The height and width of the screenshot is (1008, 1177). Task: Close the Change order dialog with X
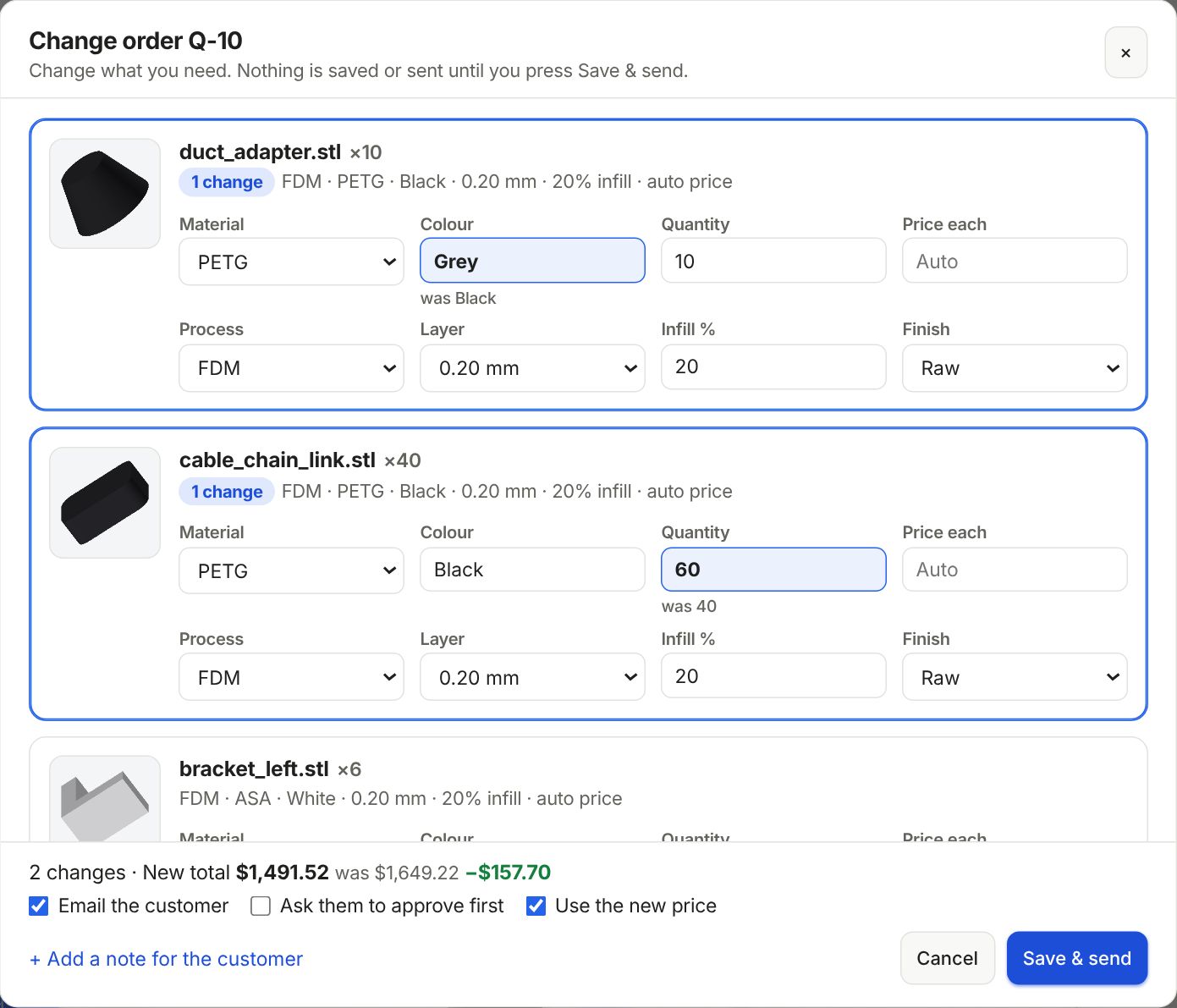point(1125,52)
